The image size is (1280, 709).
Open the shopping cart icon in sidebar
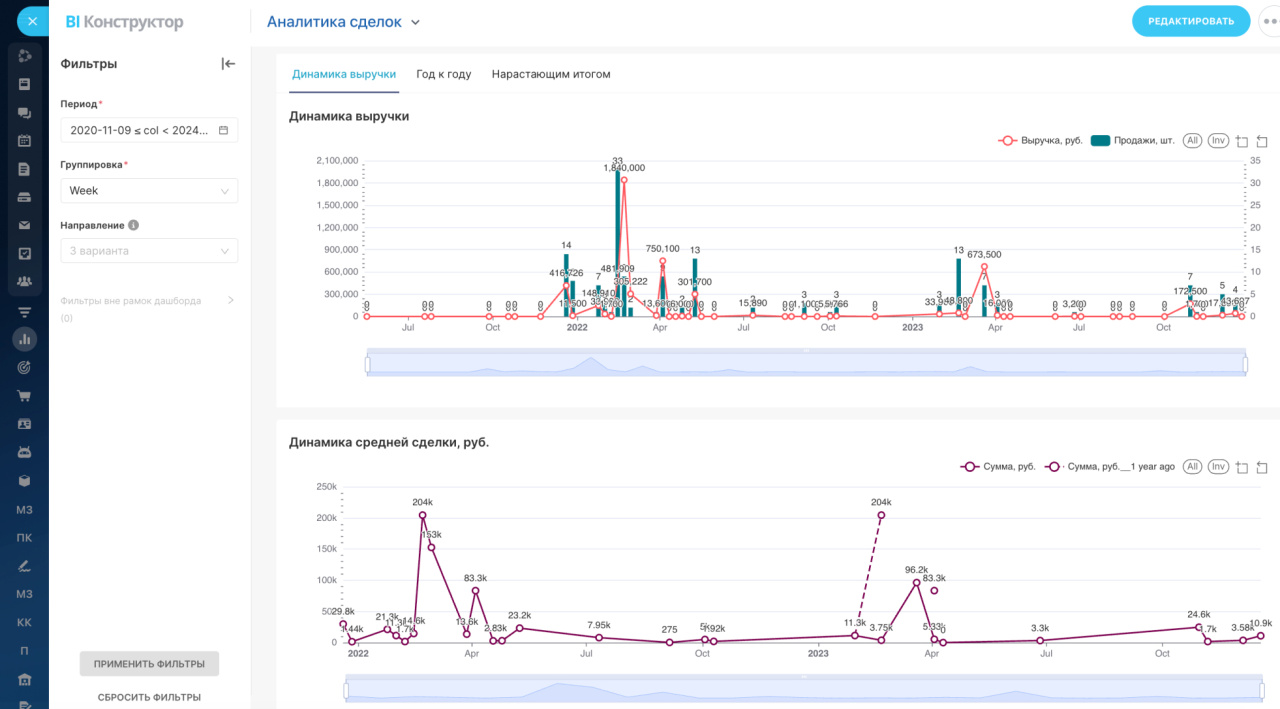tap(24, 396)
